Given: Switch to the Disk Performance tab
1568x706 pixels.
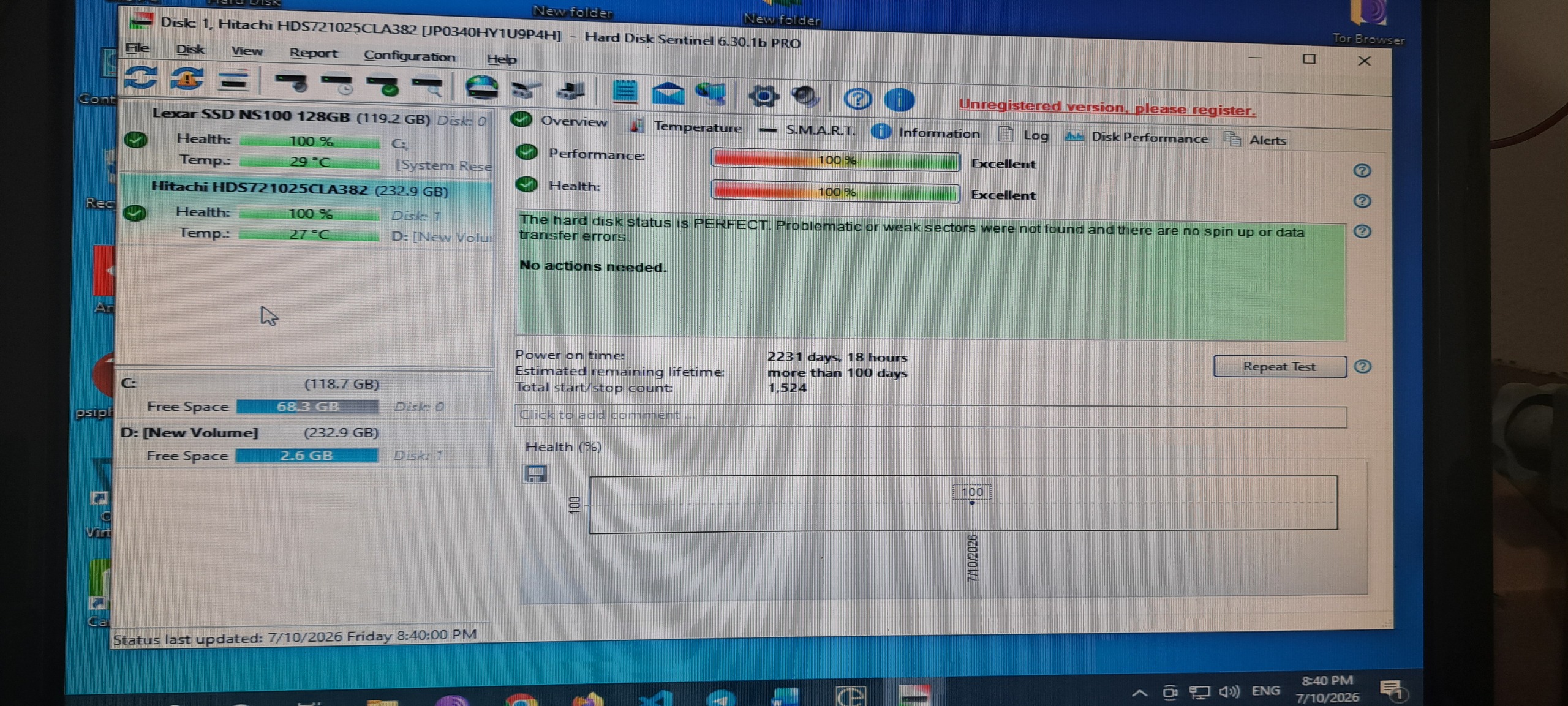Looking at the screenshot, I should coord(1136,137).
